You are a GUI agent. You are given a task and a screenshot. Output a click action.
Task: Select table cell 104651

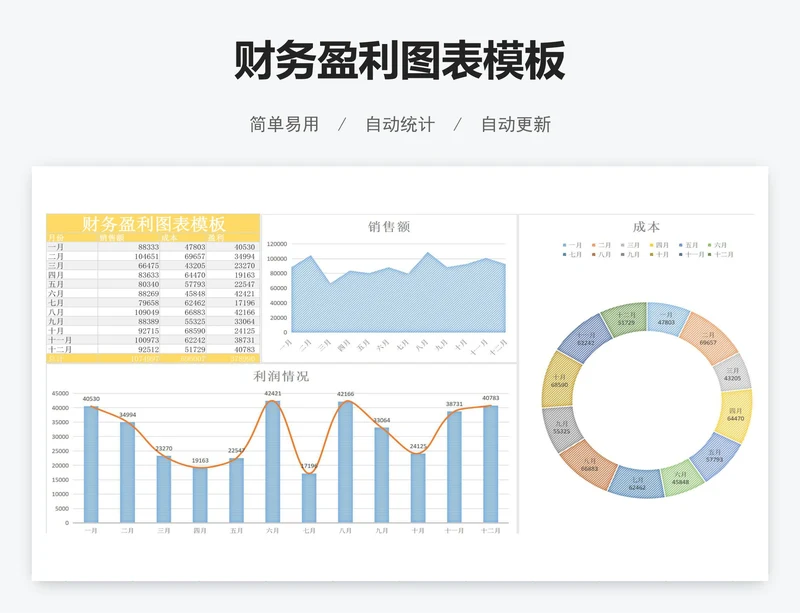coord(146,256)
